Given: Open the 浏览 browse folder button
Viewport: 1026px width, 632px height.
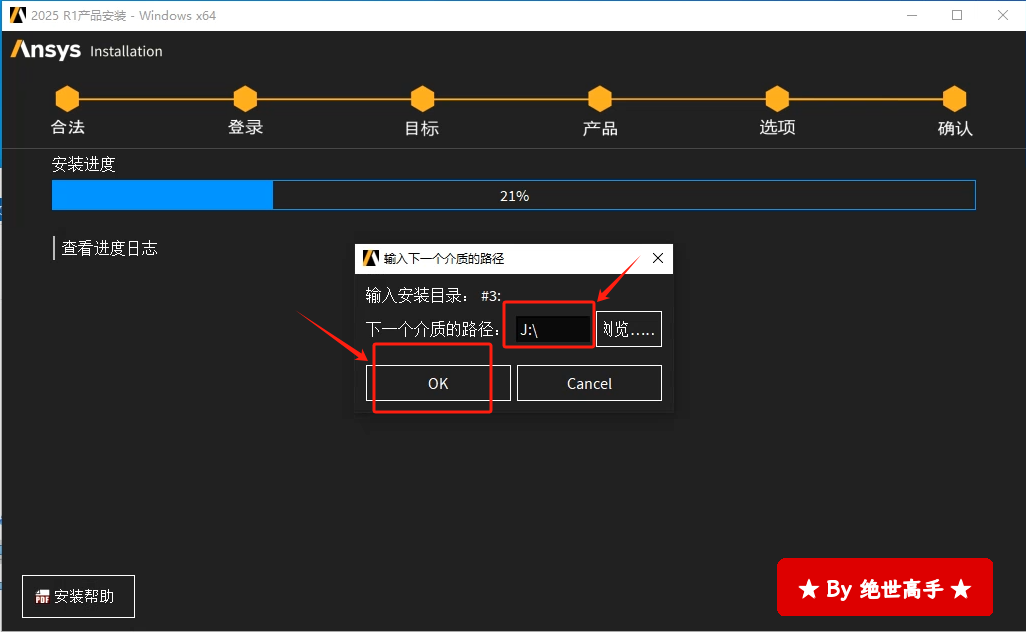Looking at the screenshot, I should coord(629,329).
